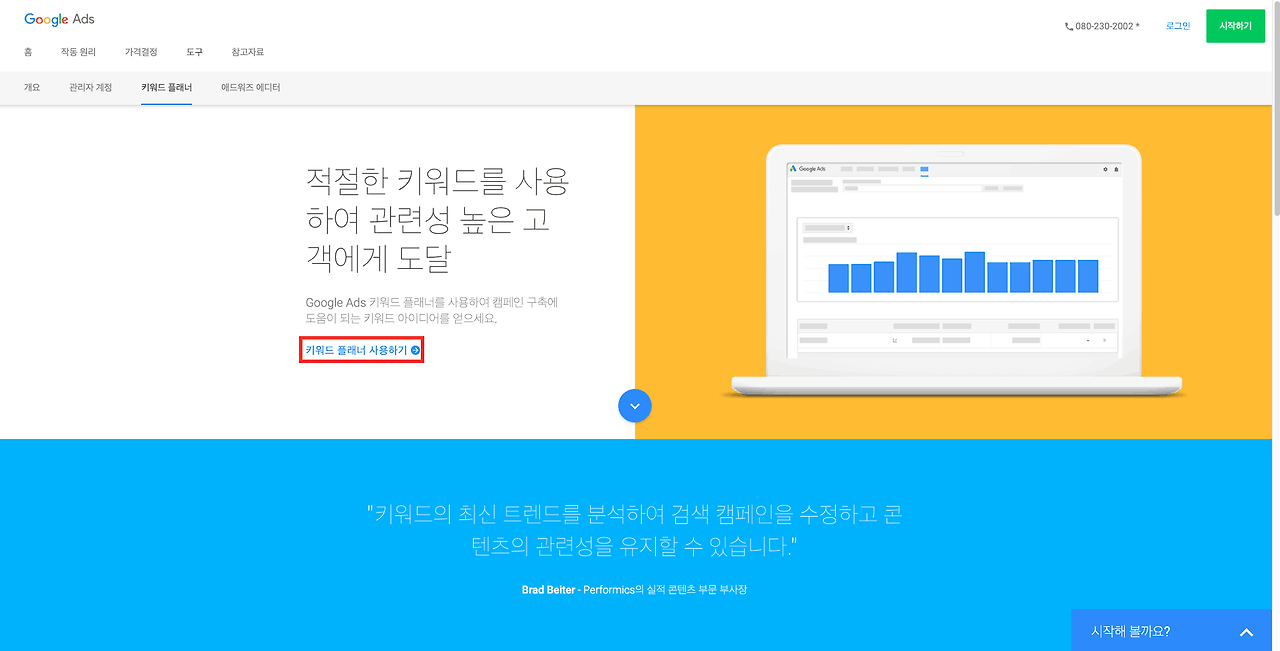The height and width of the screenshot is (651, 1280).
Task: Switch to the 개요 tab
Action: (31, 87)
